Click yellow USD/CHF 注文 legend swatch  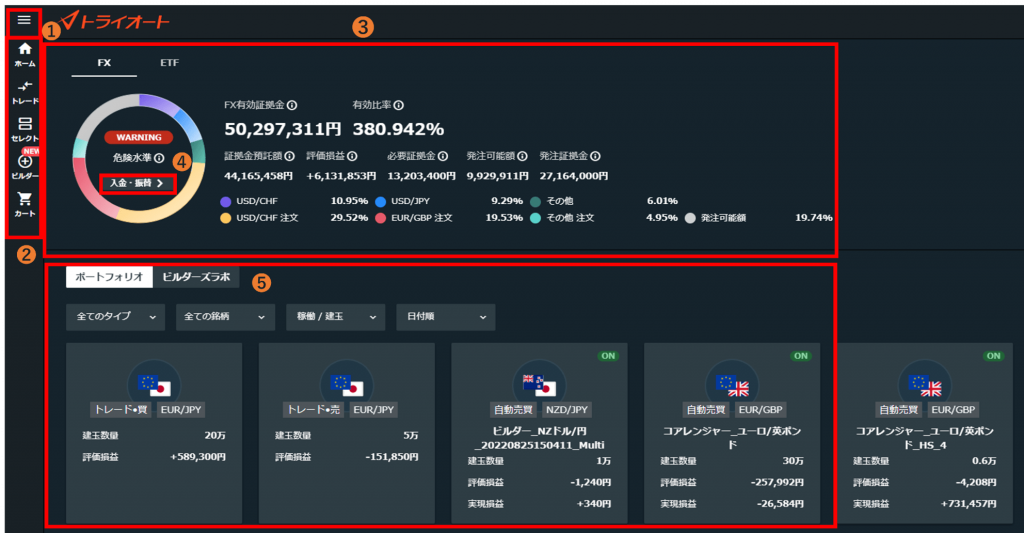pos(225,218)
